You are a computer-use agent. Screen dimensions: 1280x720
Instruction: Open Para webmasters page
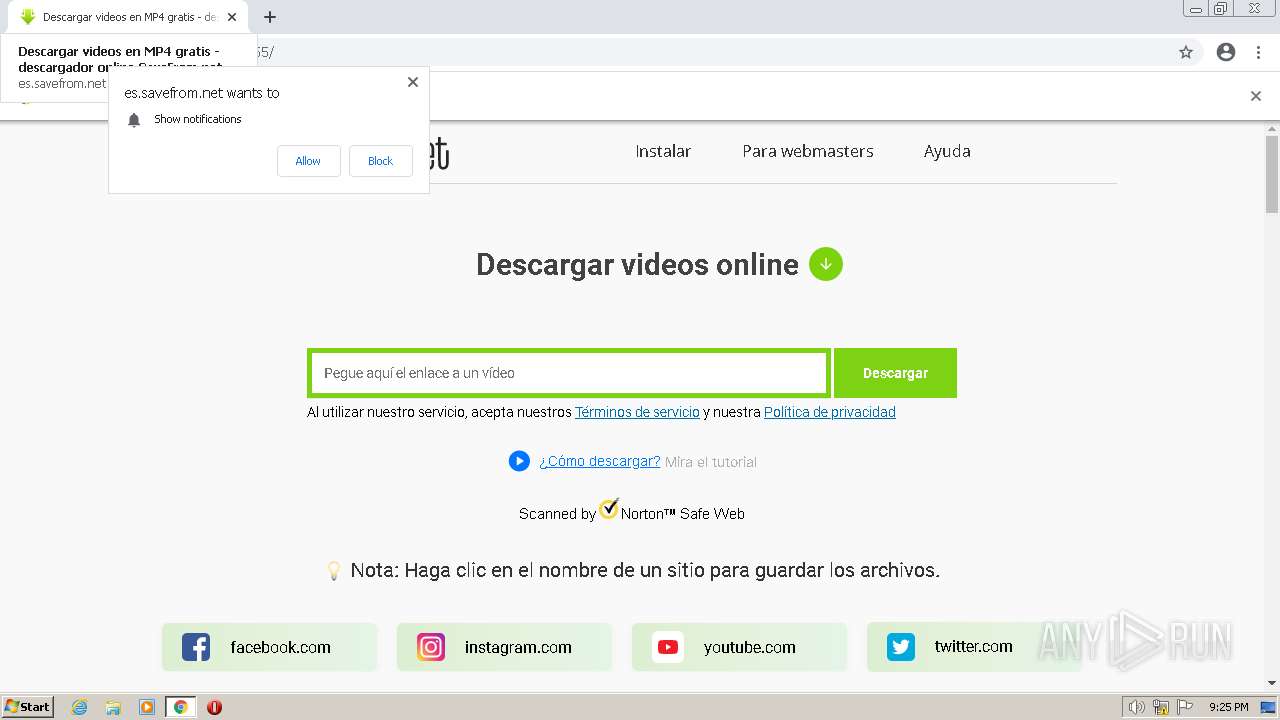(x=808, y=151)
